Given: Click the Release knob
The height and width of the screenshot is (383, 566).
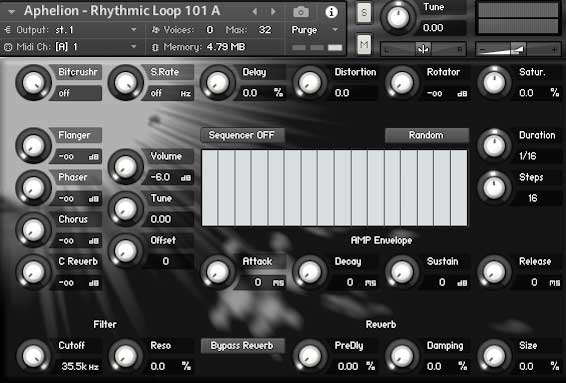Looking at the screenshot, I should coord(495,272).
